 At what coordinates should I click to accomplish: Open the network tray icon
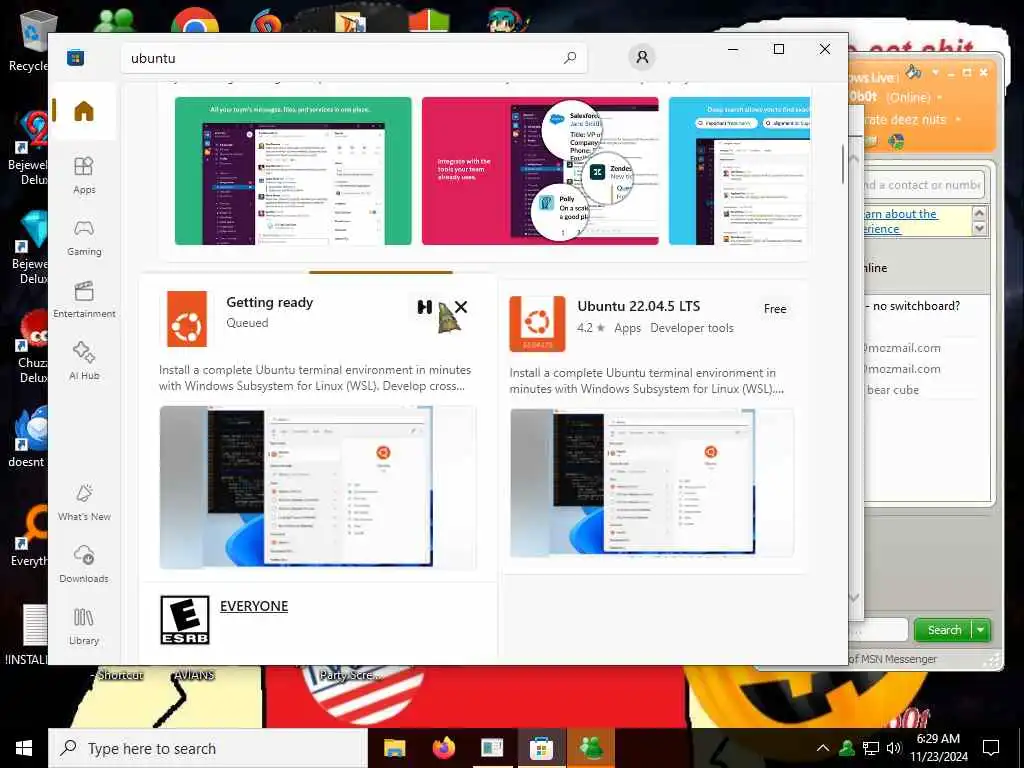click(871, 748)
